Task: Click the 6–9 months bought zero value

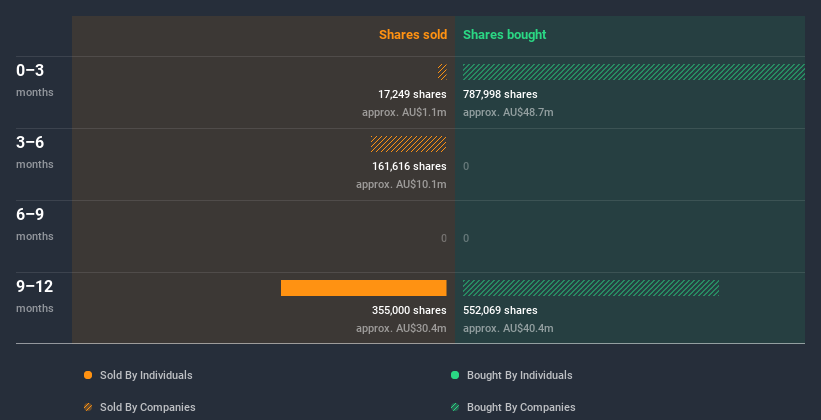Action: (466, 238)
